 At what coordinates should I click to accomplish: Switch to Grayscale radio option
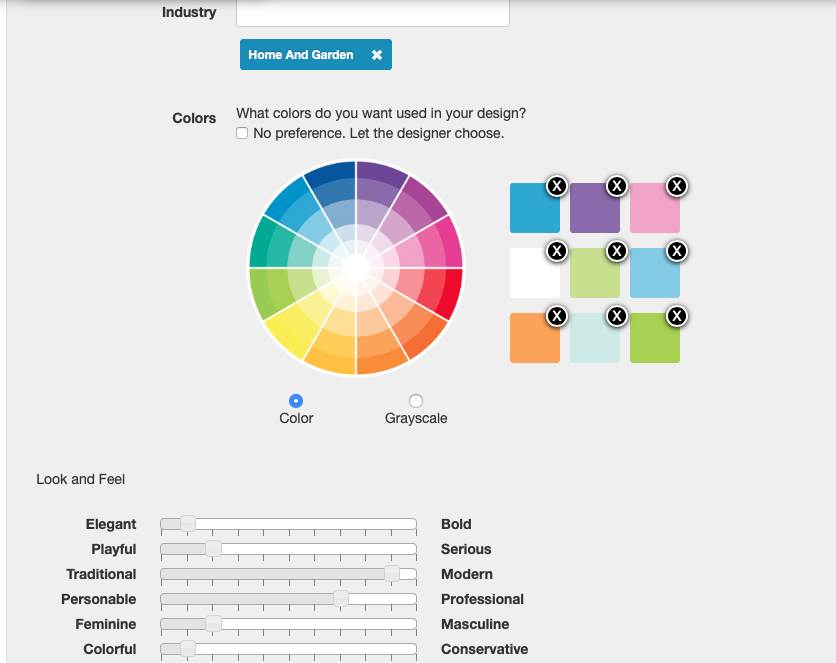416,401
